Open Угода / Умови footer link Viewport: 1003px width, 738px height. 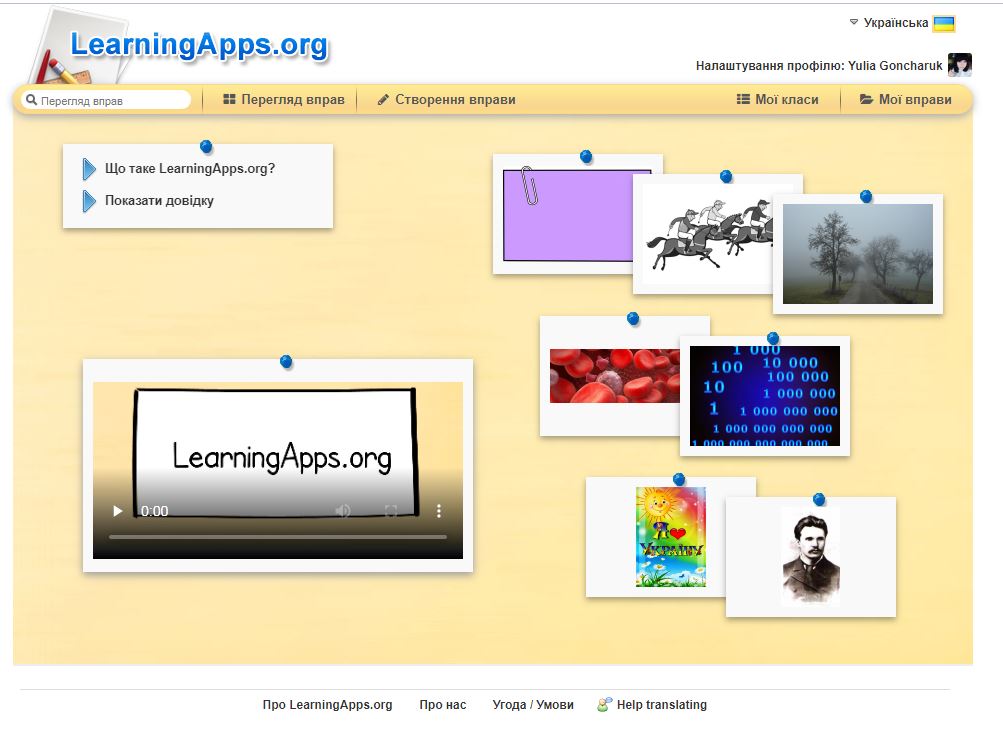(533, 705)
